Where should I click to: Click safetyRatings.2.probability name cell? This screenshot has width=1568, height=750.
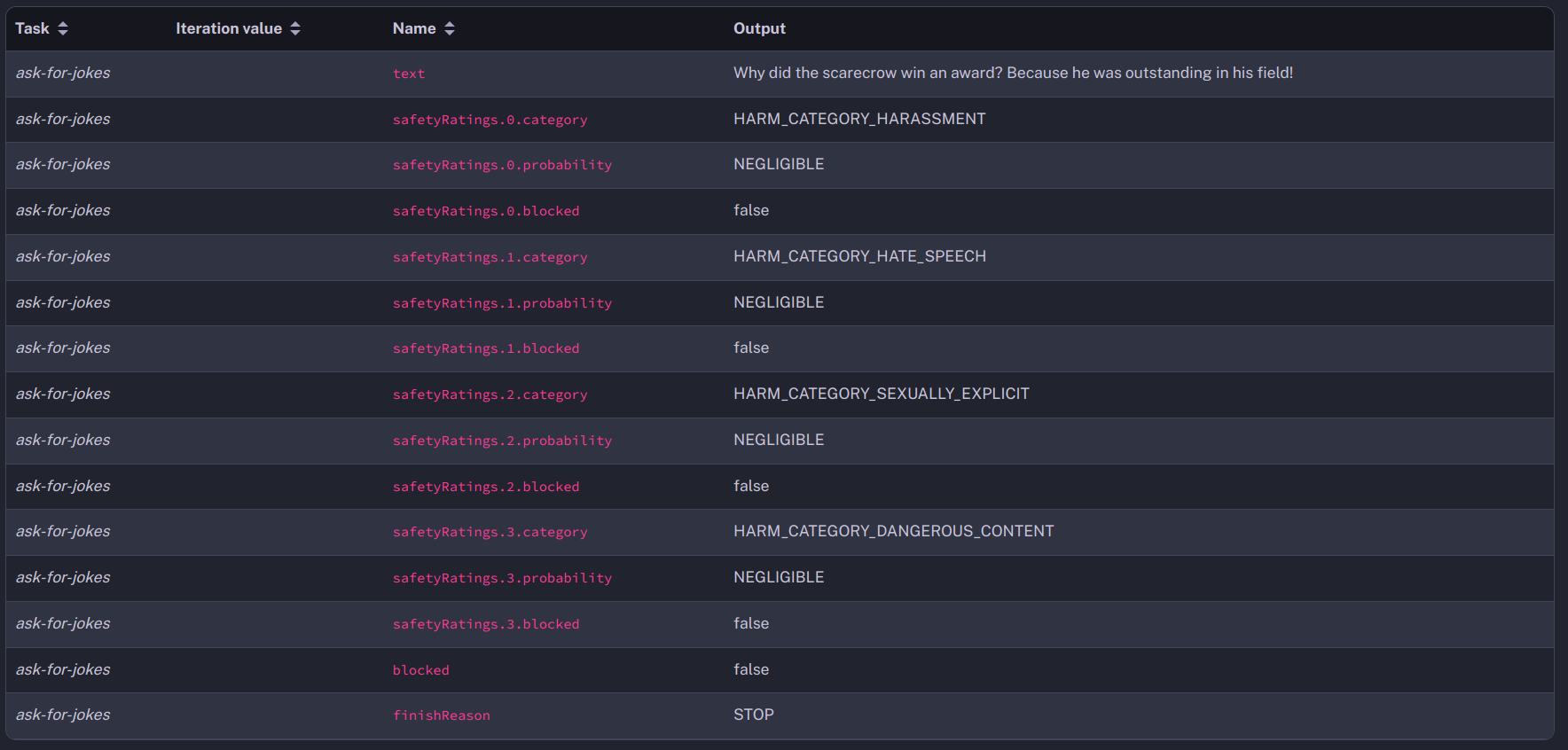pos(502,441)
